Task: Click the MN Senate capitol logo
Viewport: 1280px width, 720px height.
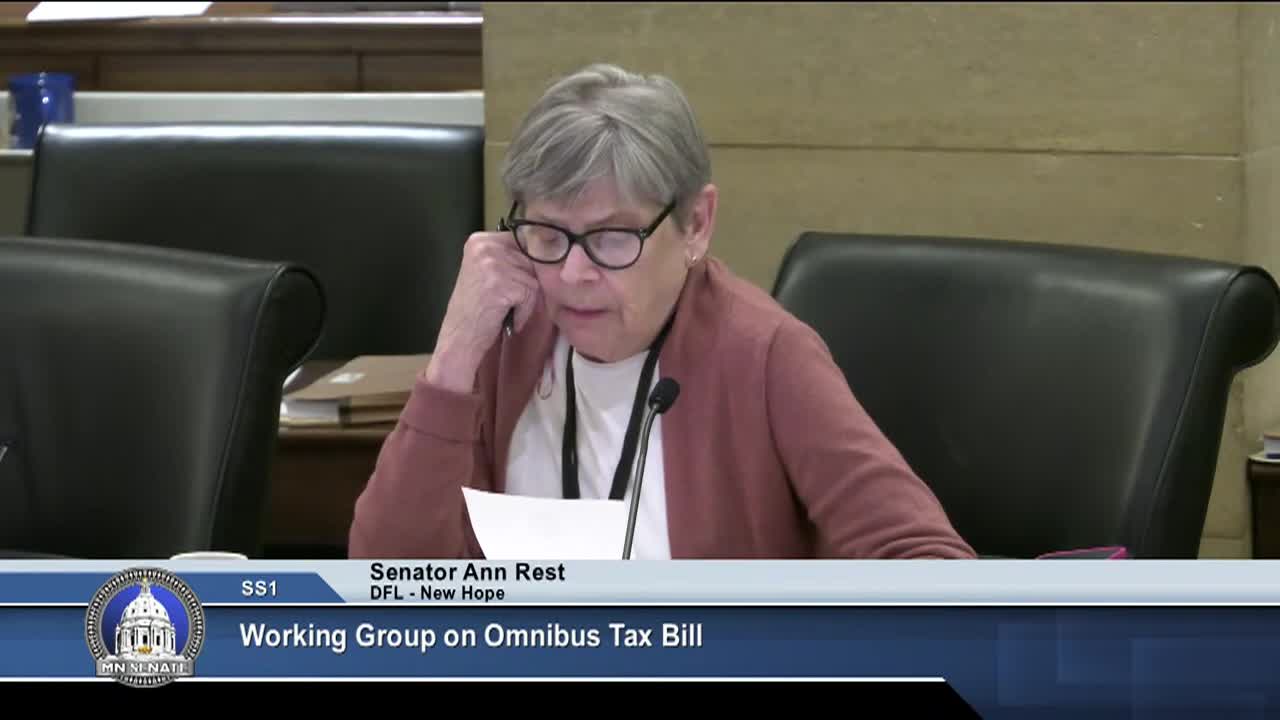Action: pos(145,627)
